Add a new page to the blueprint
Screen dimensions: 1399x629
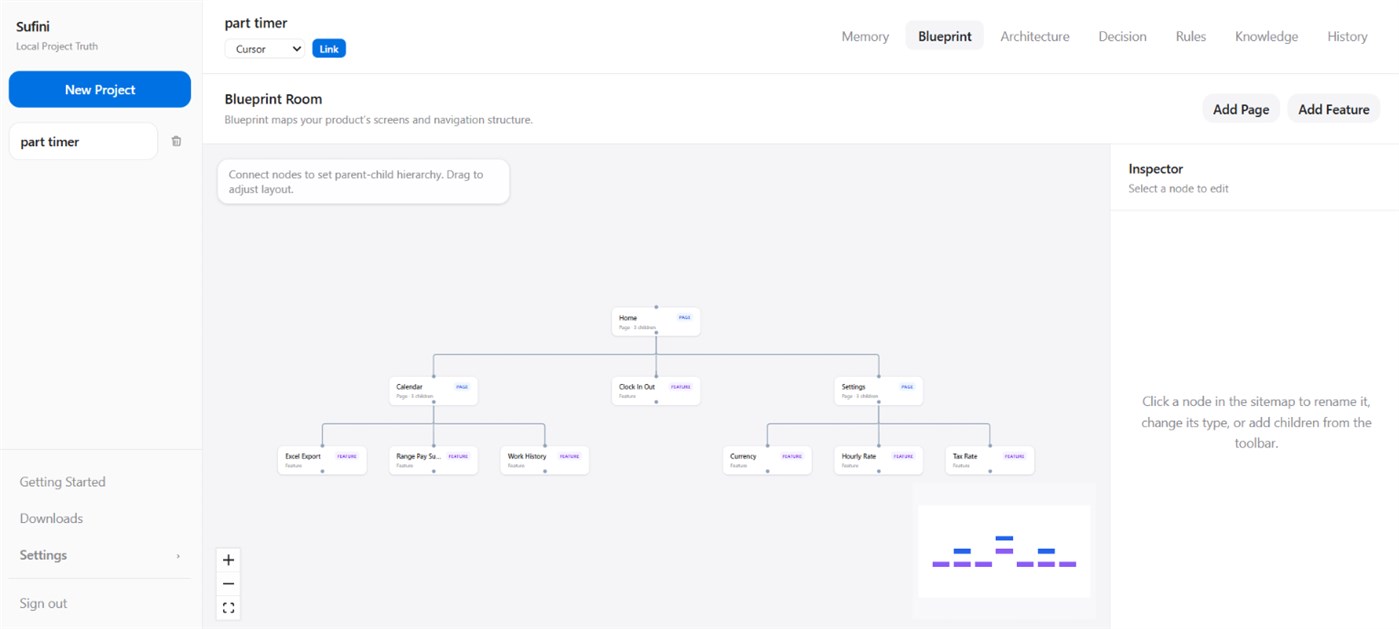click(x=1241, y=109)
